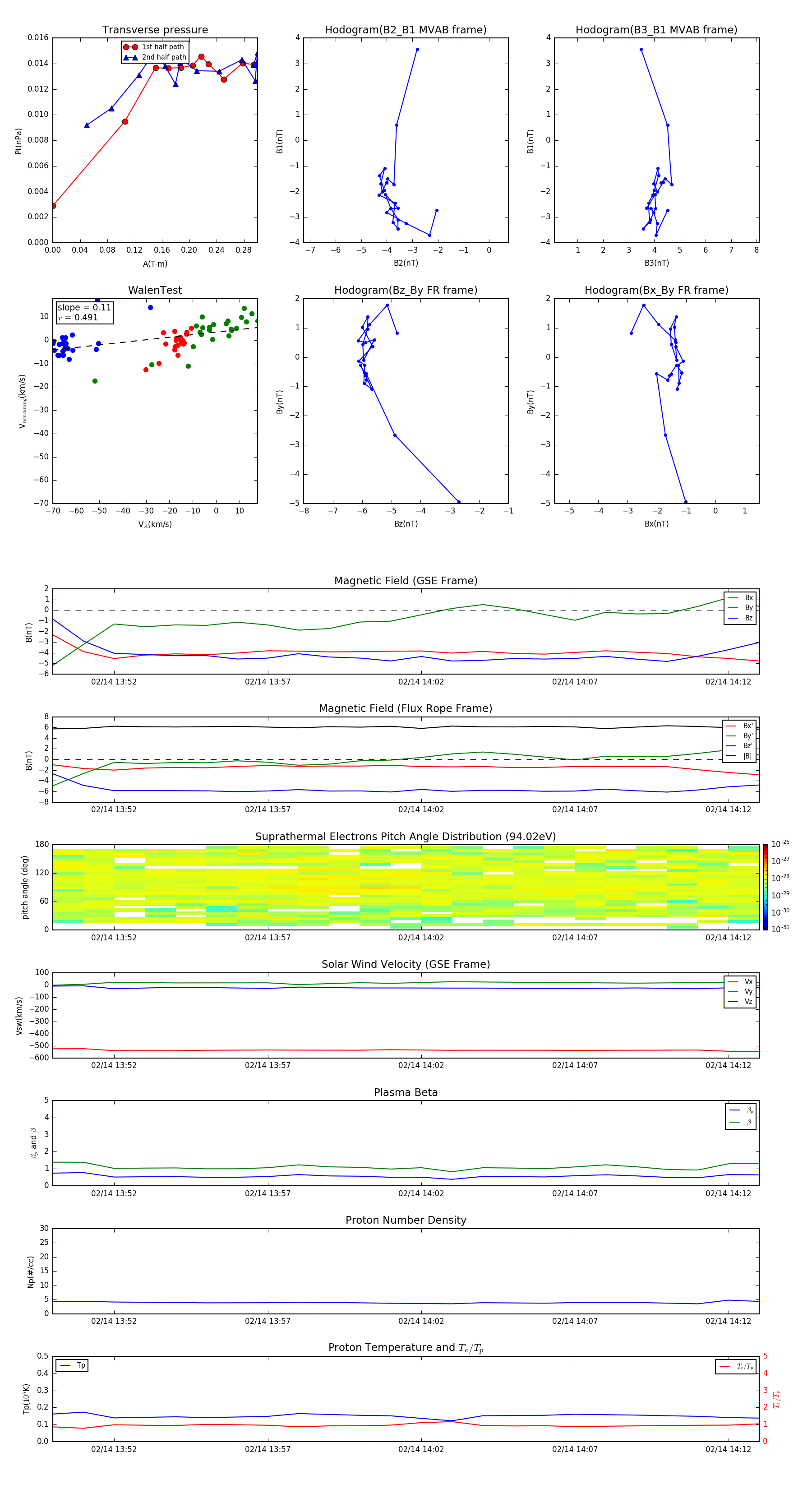Click the Magnetic Field (GSE Frame) title
Viewport: 812px width, 1489px height.
(x=406, y=581)
